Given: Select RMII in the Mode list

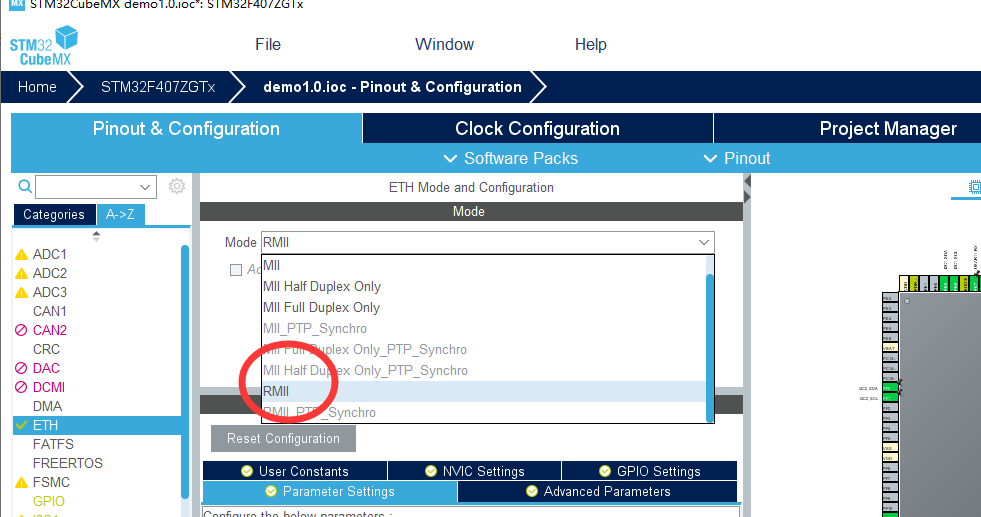Looking at the screenshot, I should coord(483,391).
